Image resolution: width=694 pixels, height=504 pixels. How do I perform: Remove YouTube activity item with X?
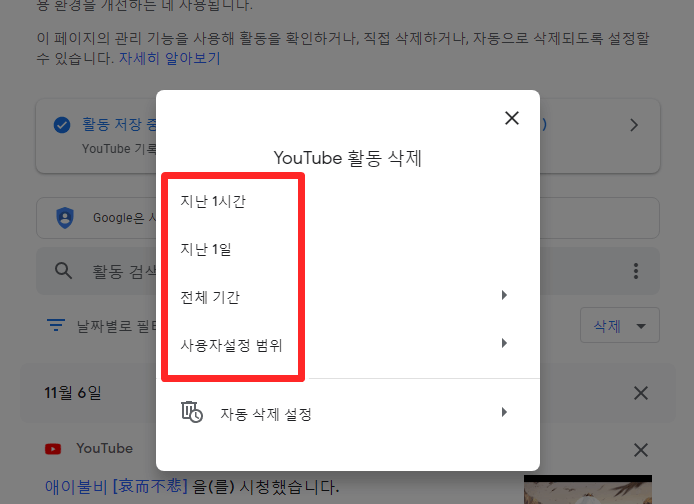pyautogui.click(x=641, y=450)
